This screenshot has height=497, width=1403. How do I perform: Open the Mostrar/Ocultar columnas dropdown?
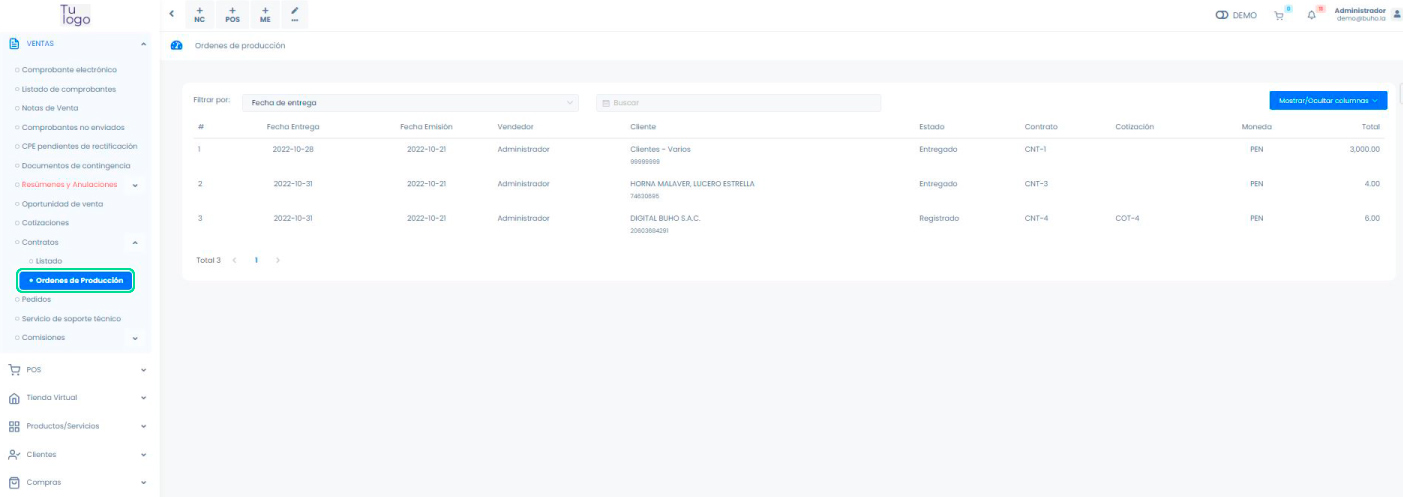1327,100
